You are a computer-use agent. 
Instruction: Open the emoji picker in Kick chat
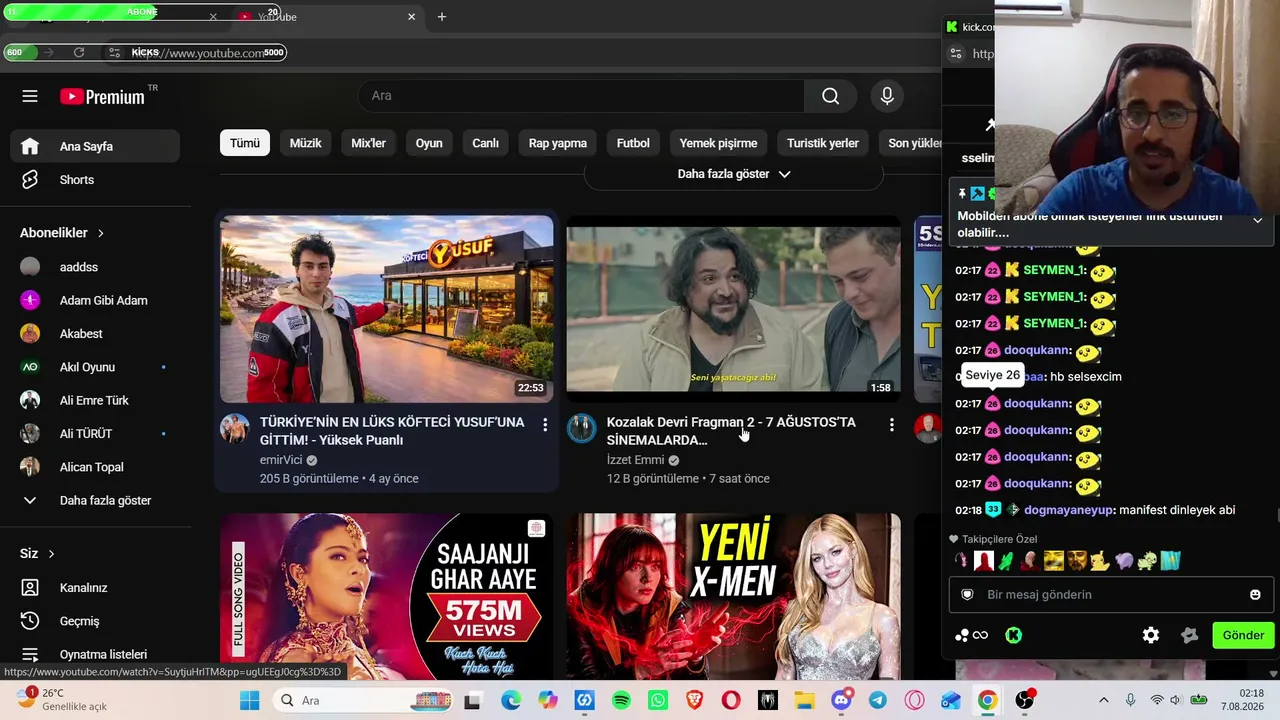[x=1255, y=594]
